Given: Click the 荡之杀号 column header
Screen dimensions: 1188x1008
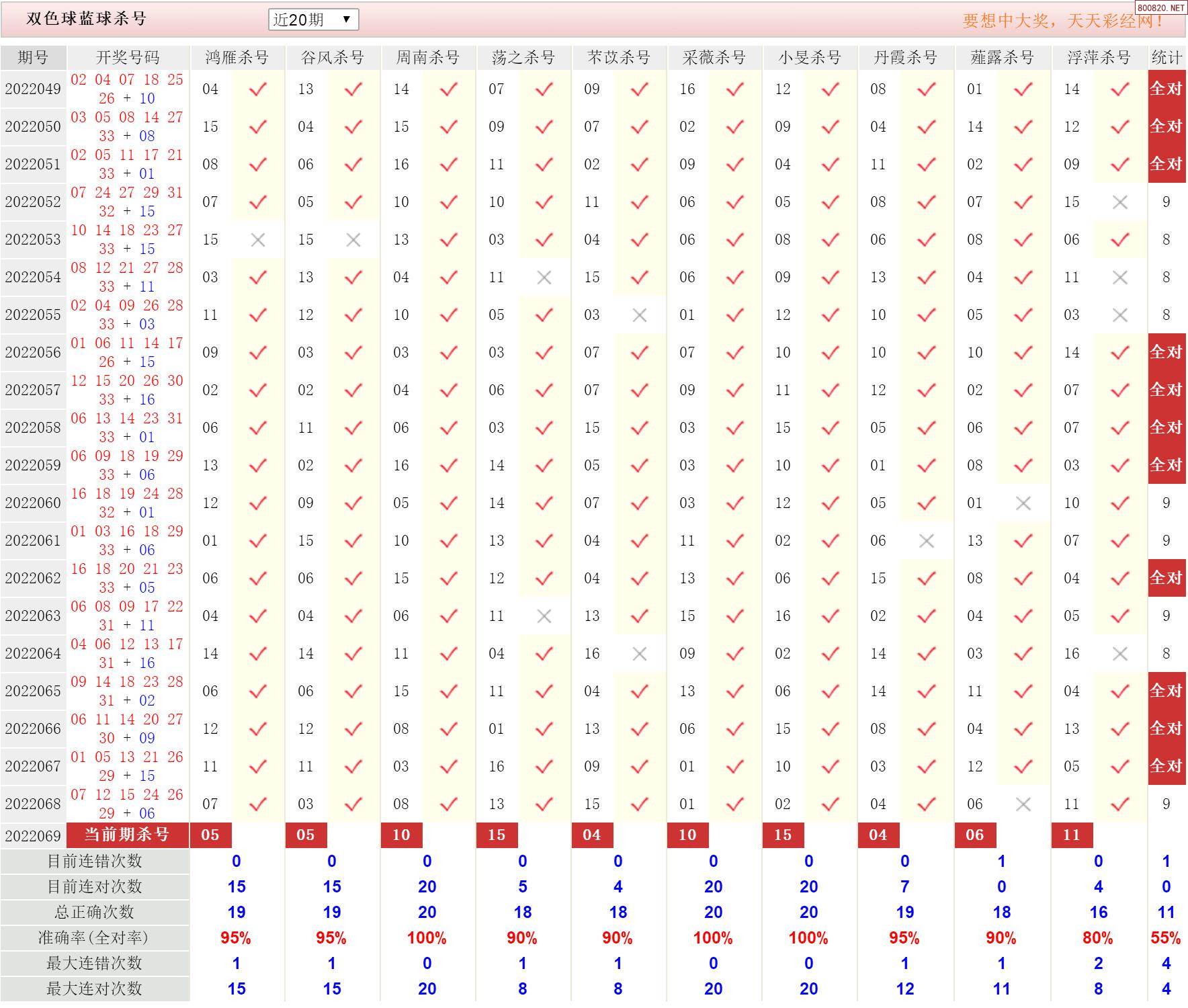Looking at the screenshot, I should point(523,58).
